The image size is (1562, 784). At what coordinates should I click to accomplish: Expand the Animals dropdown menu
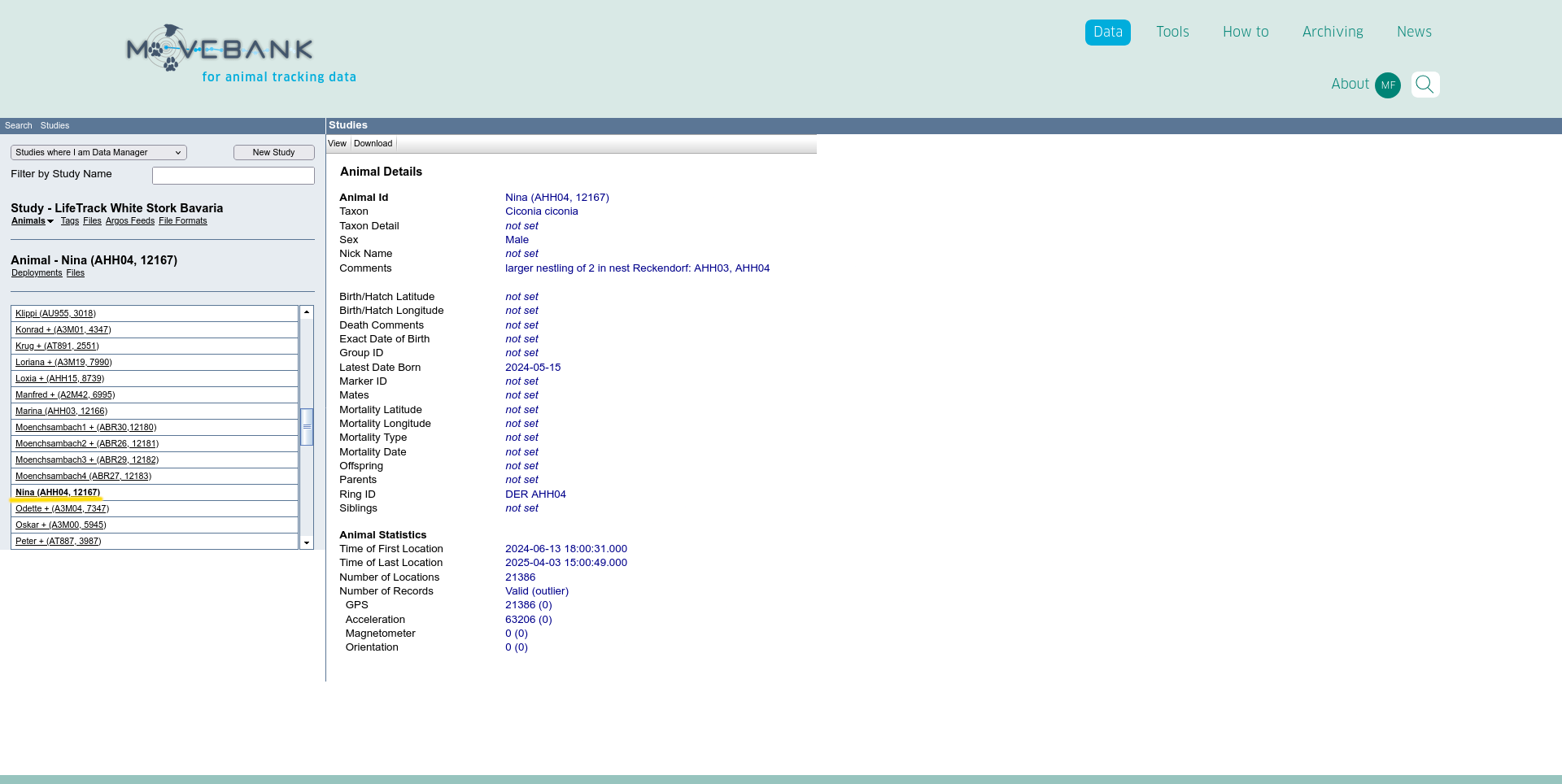33,221
